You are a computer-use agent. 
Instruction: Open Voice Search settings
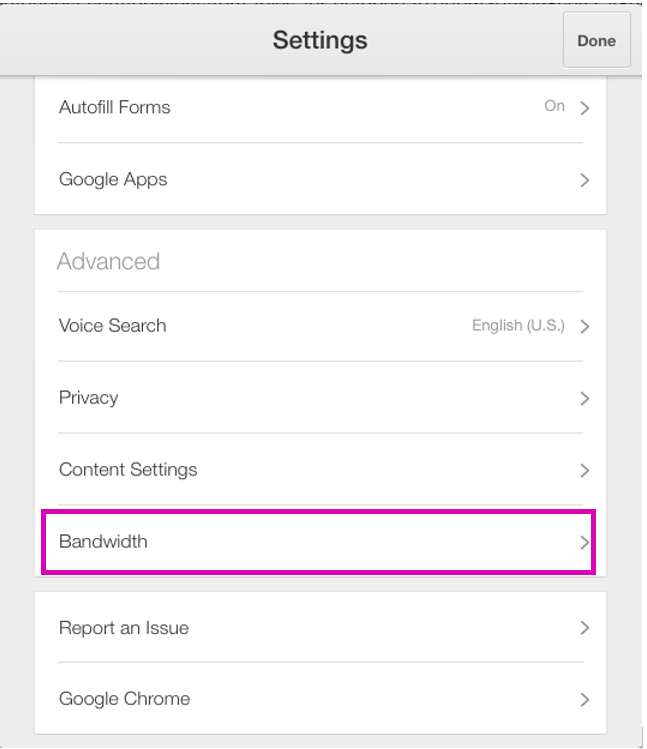pyautogui.click(x=320, y=326)
